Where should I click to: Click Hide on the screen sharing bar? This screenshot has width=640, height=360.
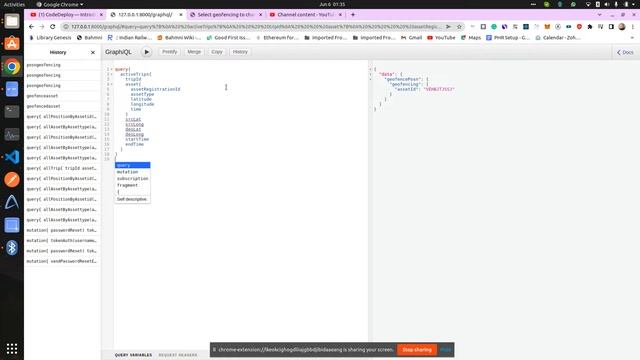coord(446,350)
